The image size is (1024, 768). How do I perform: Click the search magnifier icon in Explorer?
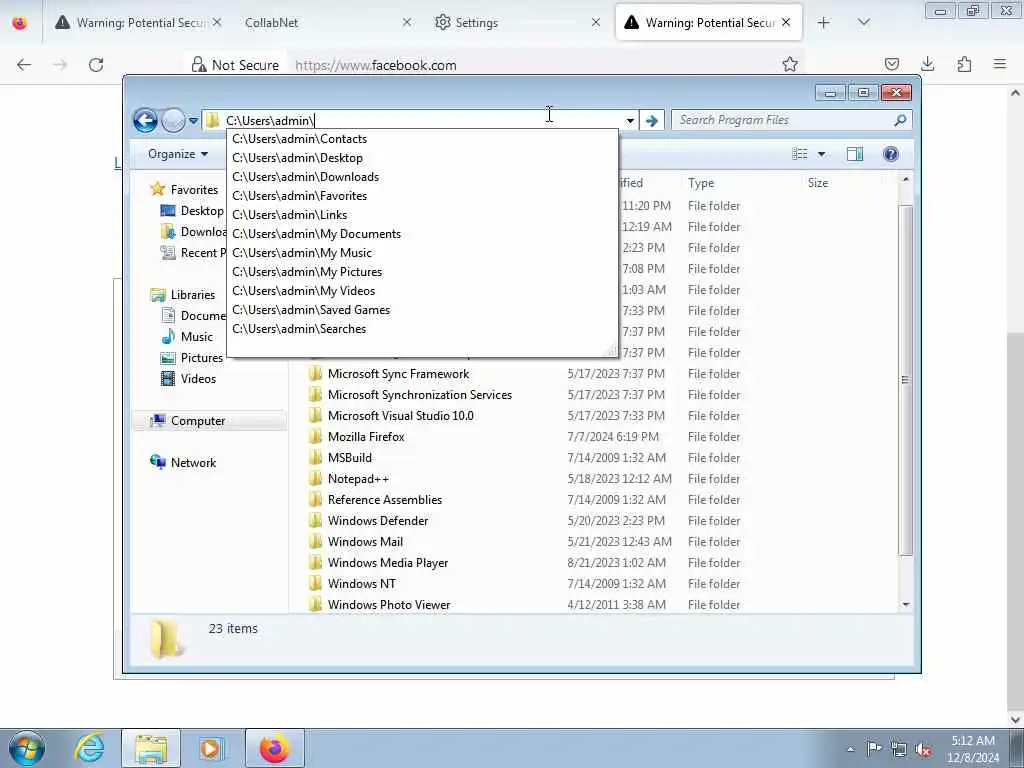coord(900,120)
